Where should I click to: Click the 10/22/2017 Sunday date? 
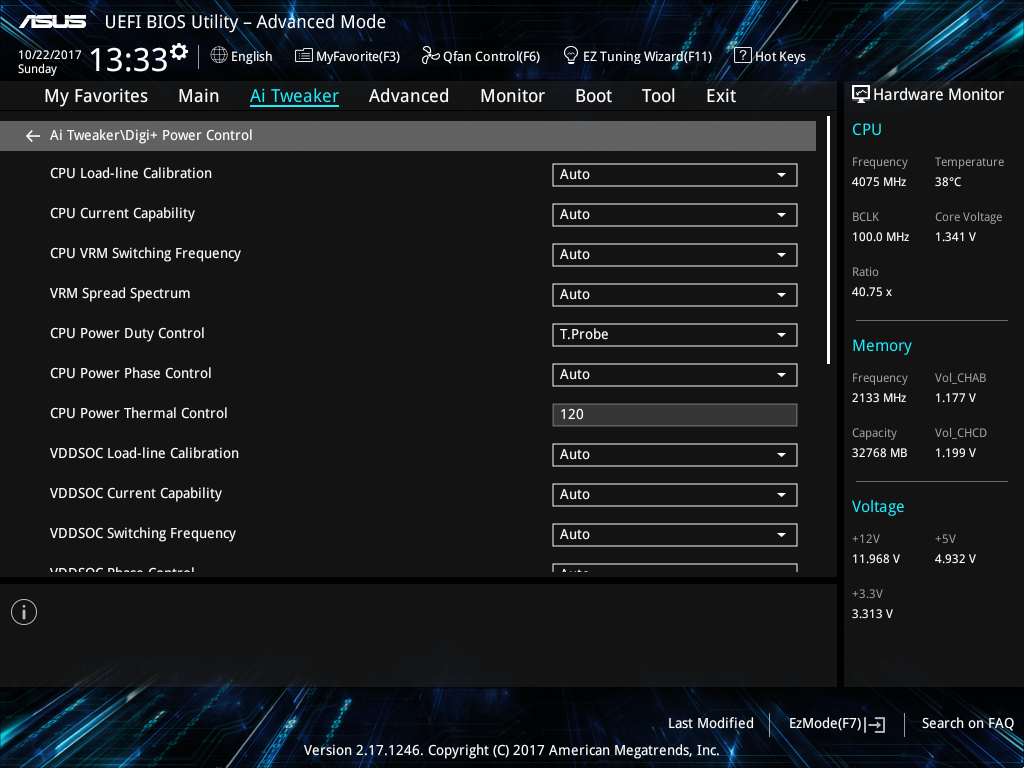point(49,61)
